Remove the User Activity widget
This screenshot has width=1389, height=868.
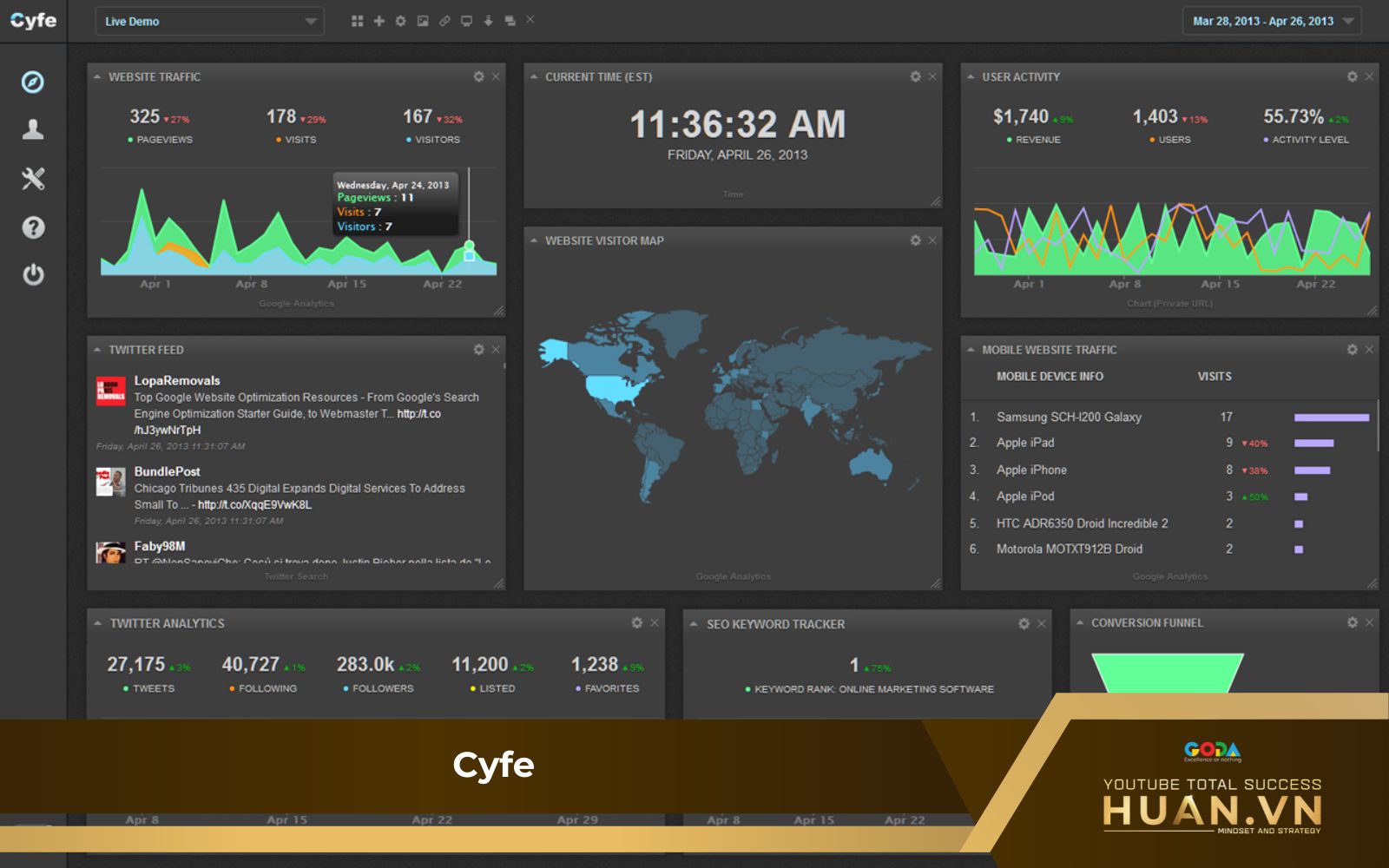tap(1369, 76)
